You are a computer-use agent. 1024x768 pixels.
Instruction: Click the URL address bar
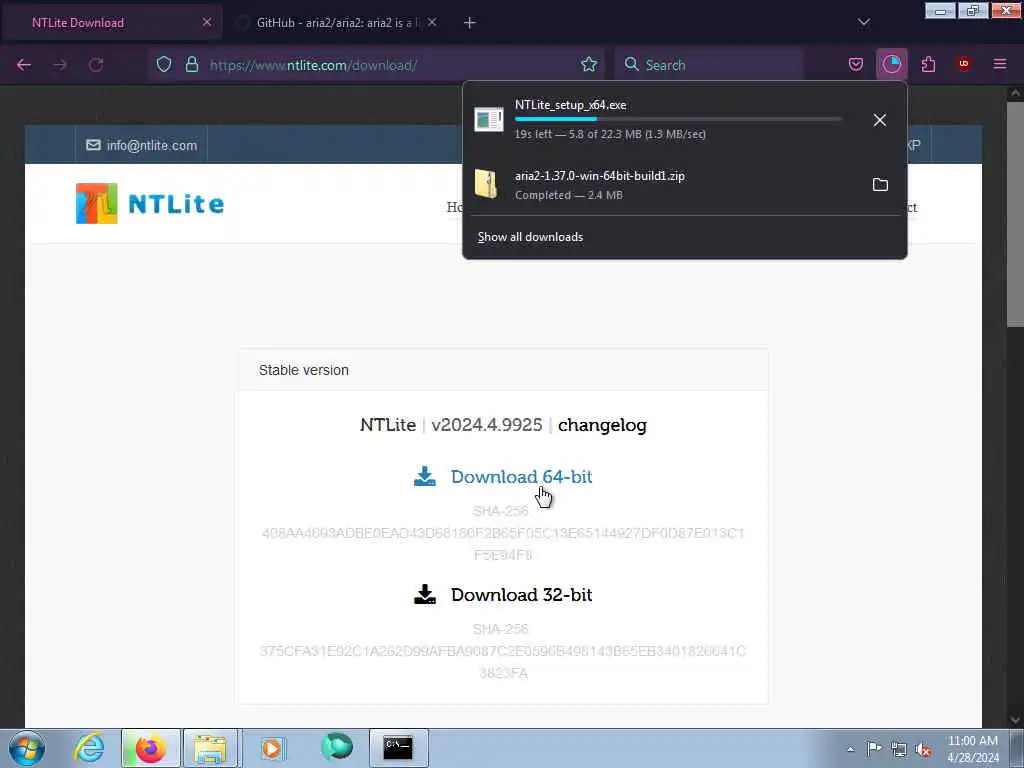point(377,65)
